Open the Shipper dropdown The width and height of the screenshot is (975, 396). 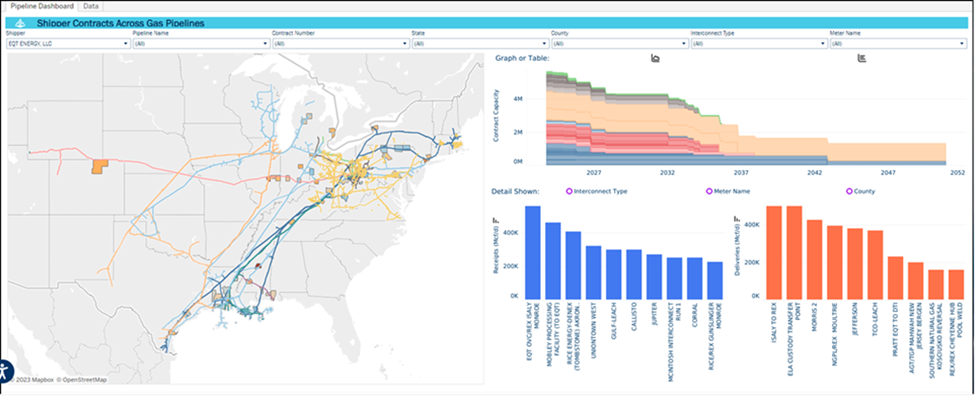pos(68,44)
